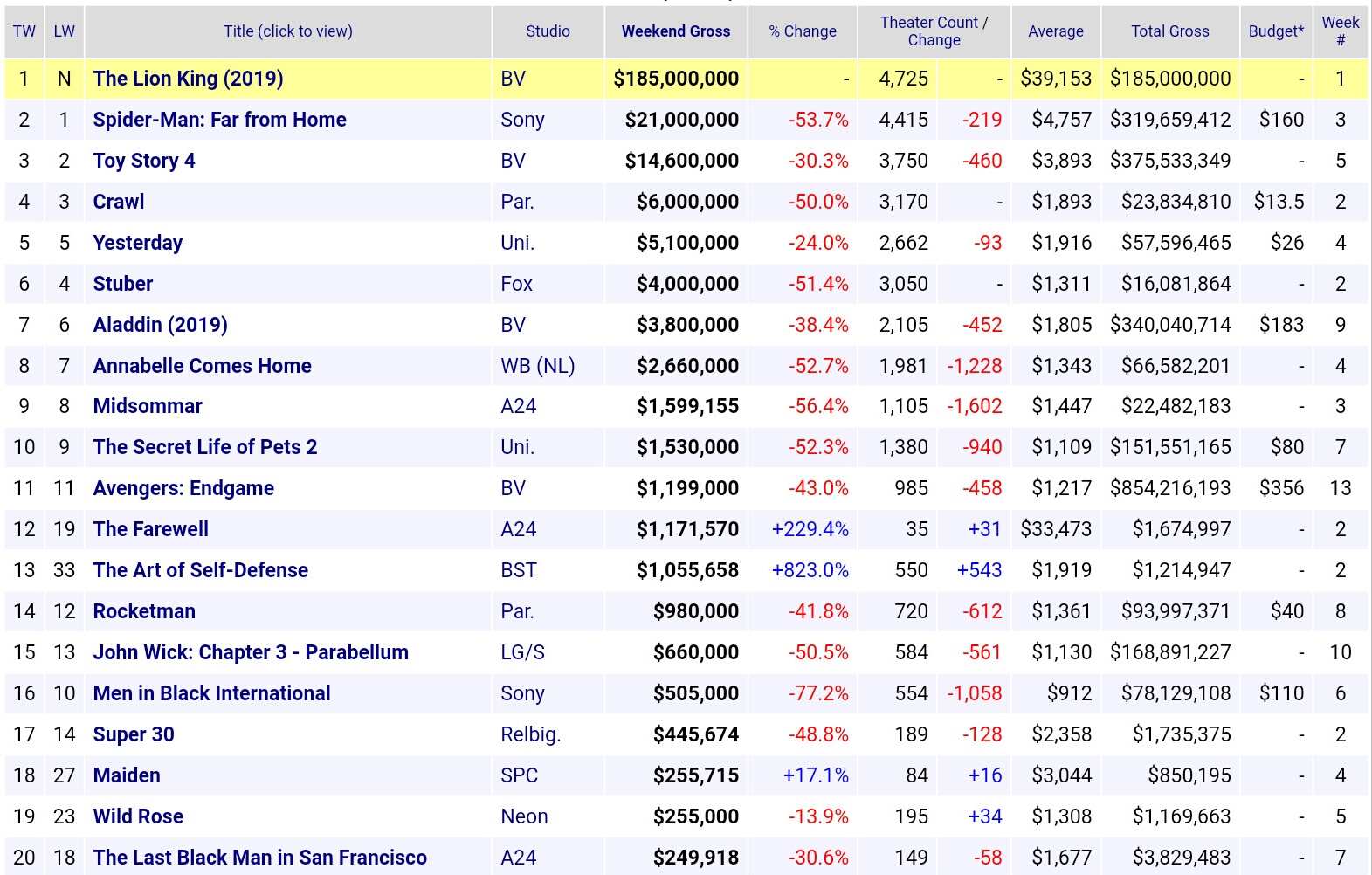Select the $340,040,714 total gross
The image size is (1372, 875).
coord(1170,325)
